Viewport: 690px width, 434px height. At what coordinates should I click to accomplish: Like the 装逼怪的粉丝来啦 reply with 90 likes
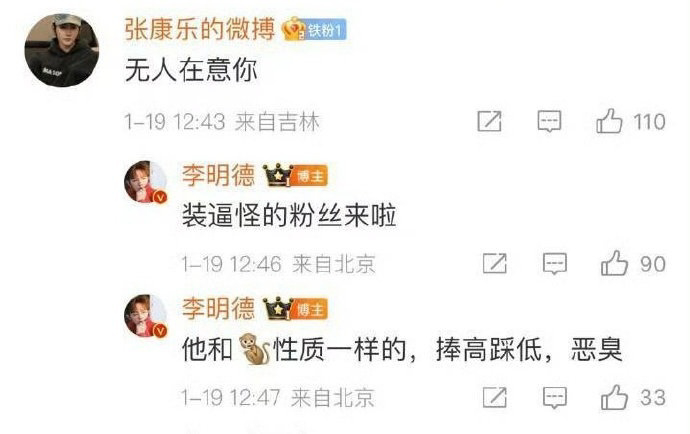(x=614, y=263)
